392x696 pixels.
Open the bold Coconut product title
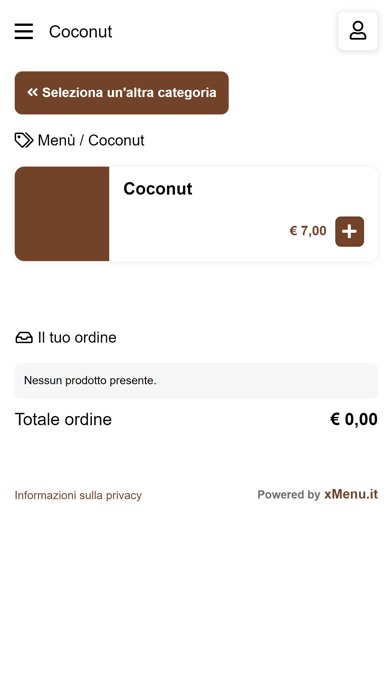point(158,189)
